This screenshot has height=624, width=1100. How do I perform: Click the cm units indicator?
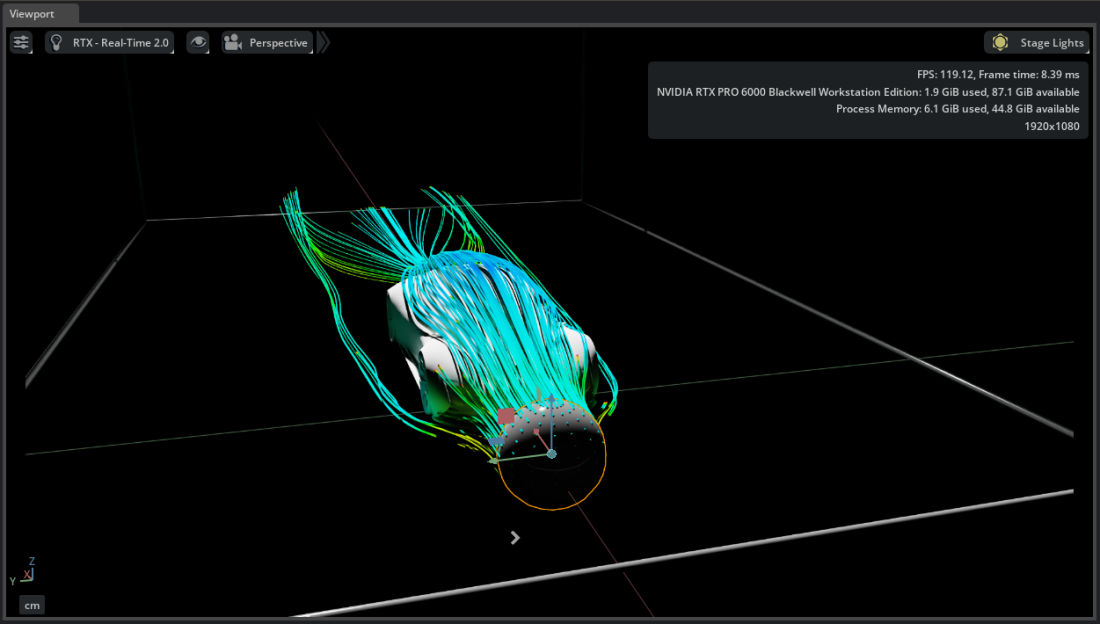point(31,604)
